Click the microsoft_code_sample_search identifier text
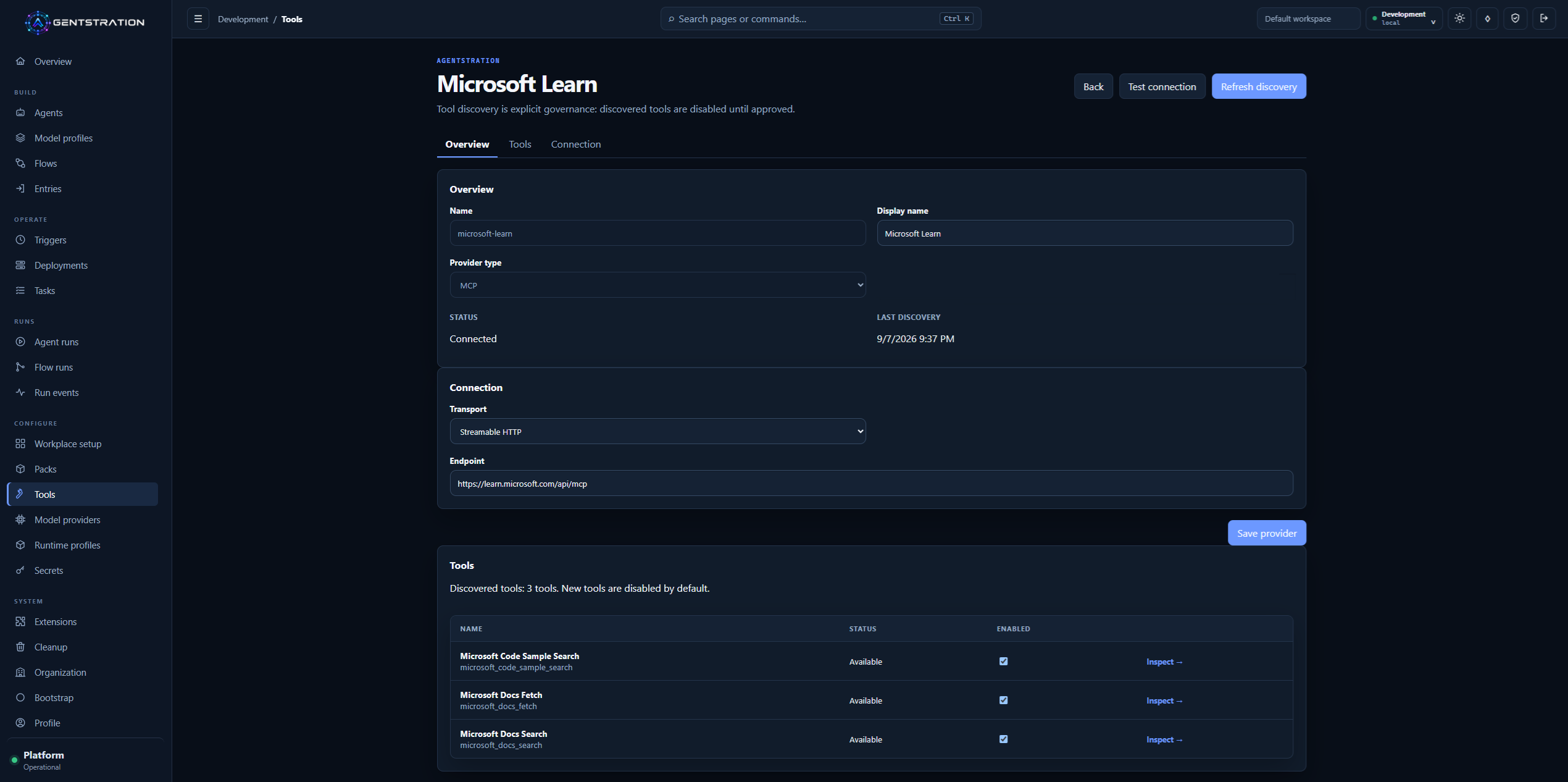1568x782 pixels. [x=516, y=667]
